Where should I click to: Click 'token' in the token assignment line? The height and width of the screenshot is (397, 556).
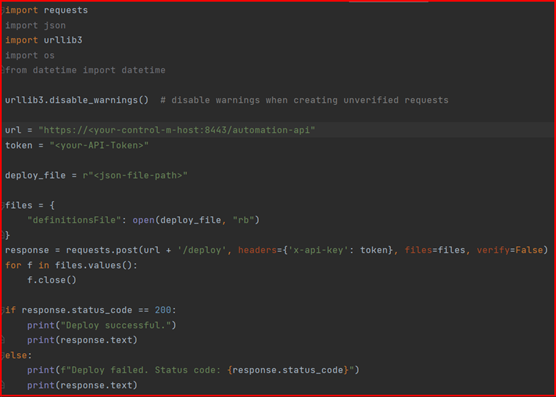tap(19, 145)
